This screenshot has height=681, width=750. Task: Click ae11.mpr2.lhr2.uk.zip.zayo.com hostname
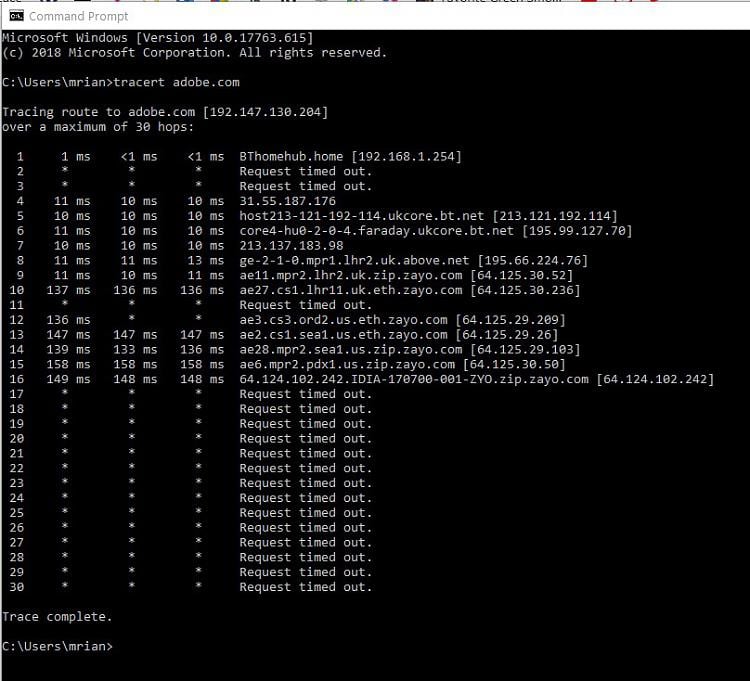(x=351, y=275)
